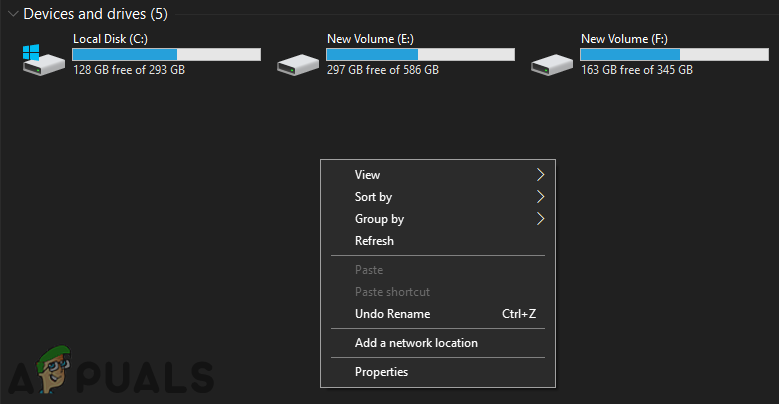The image size is (779, 404).
Task: Open Properties from the context menu
Action: 381,372
